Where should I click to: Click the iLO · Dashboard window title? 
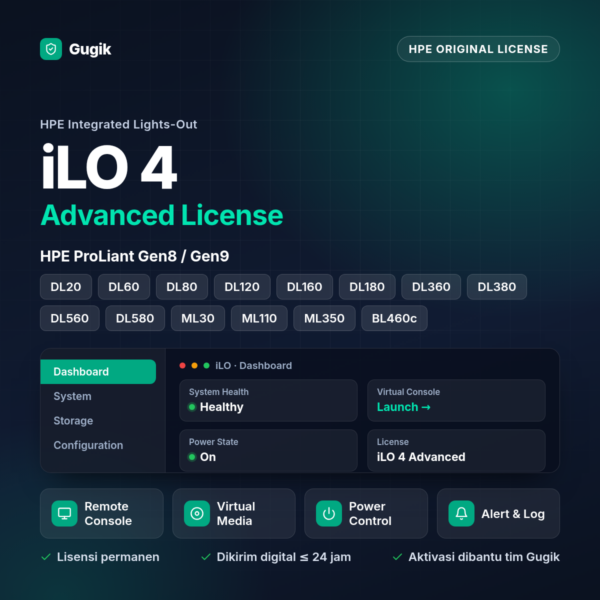pos(254,366)
